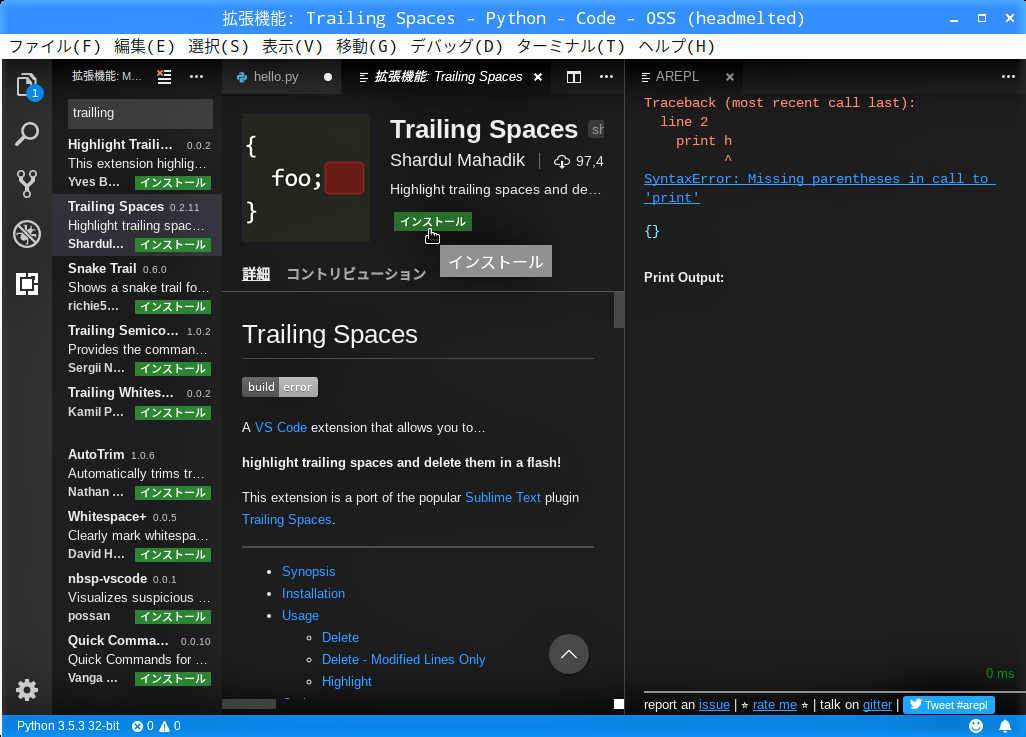Screen dimensions: 1026x737
Task: Install Trailing Spaces from the detail page
Action: pyautogui.click(x=433, y=222)
